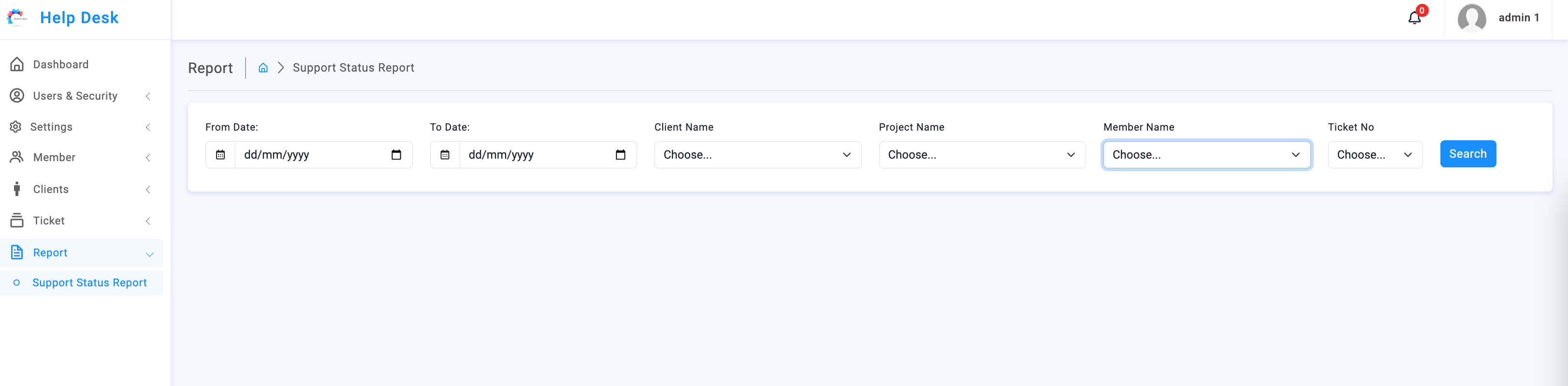1568x386 pixels.
Task: Click the Help Desk logo icon
Action: coord(17,18)
